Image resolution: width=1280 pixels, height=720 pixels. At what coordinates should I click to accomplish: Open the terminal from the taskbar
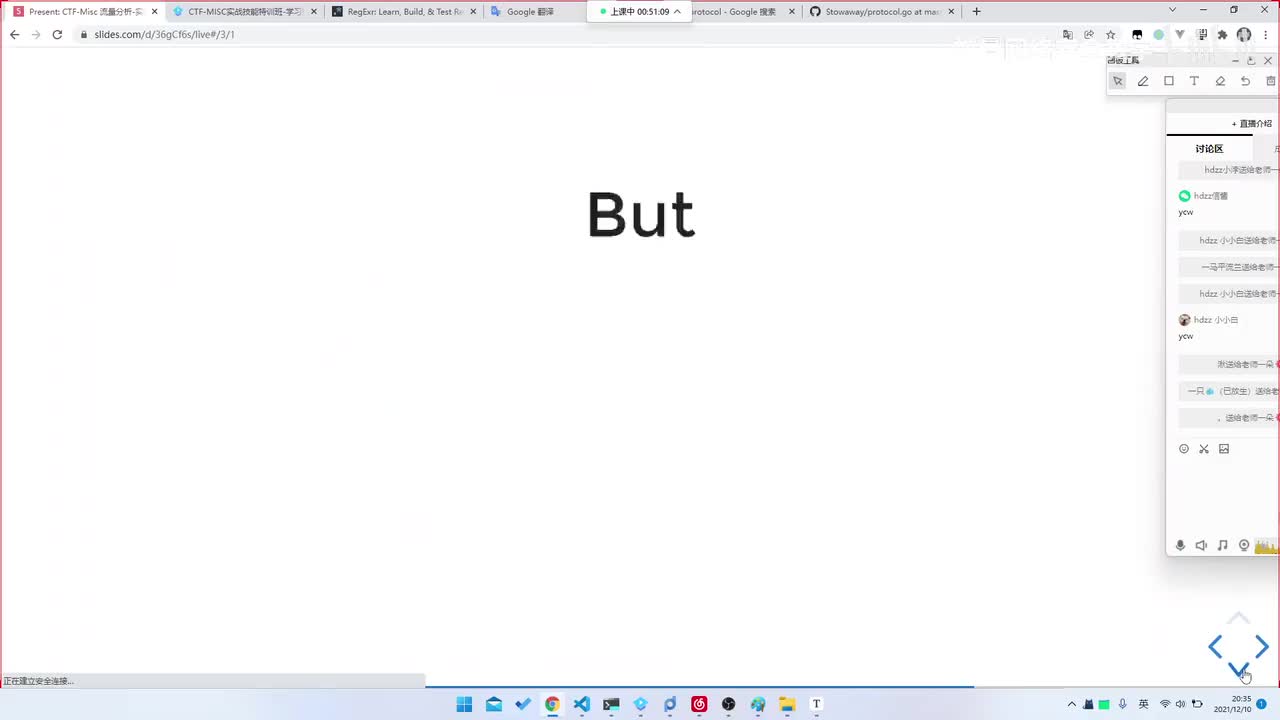611,704
